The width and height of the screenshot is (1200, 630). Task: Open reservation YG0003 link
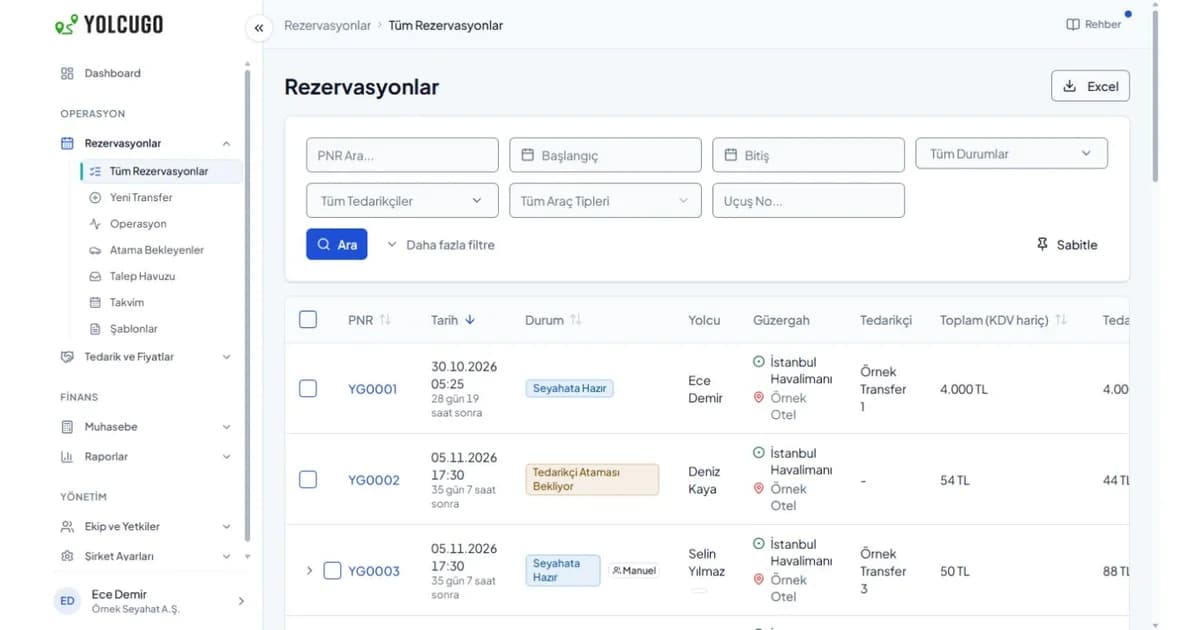point(374,571)
